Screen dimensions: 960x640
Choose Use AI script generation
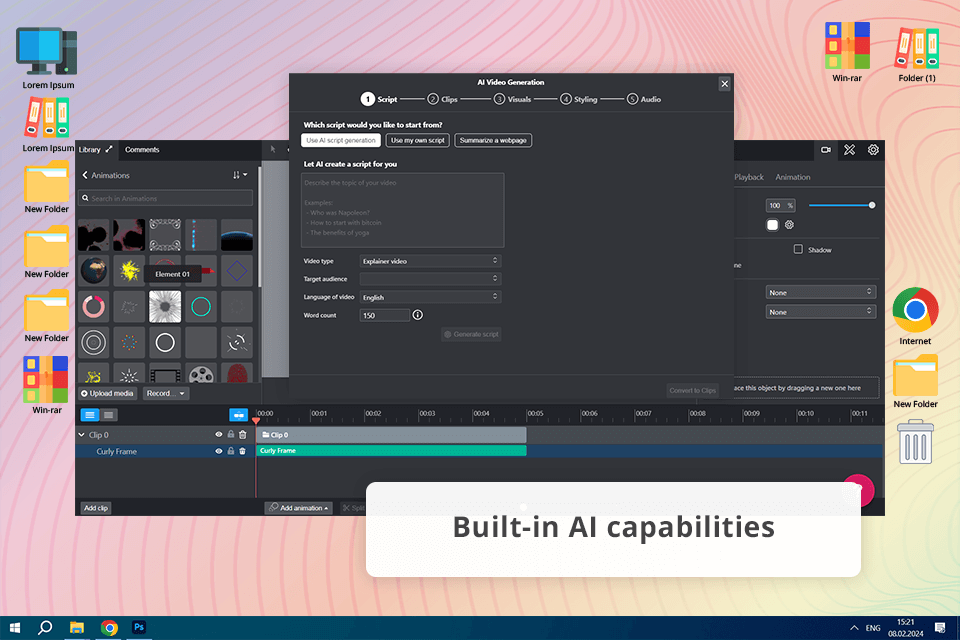point(341,140)
